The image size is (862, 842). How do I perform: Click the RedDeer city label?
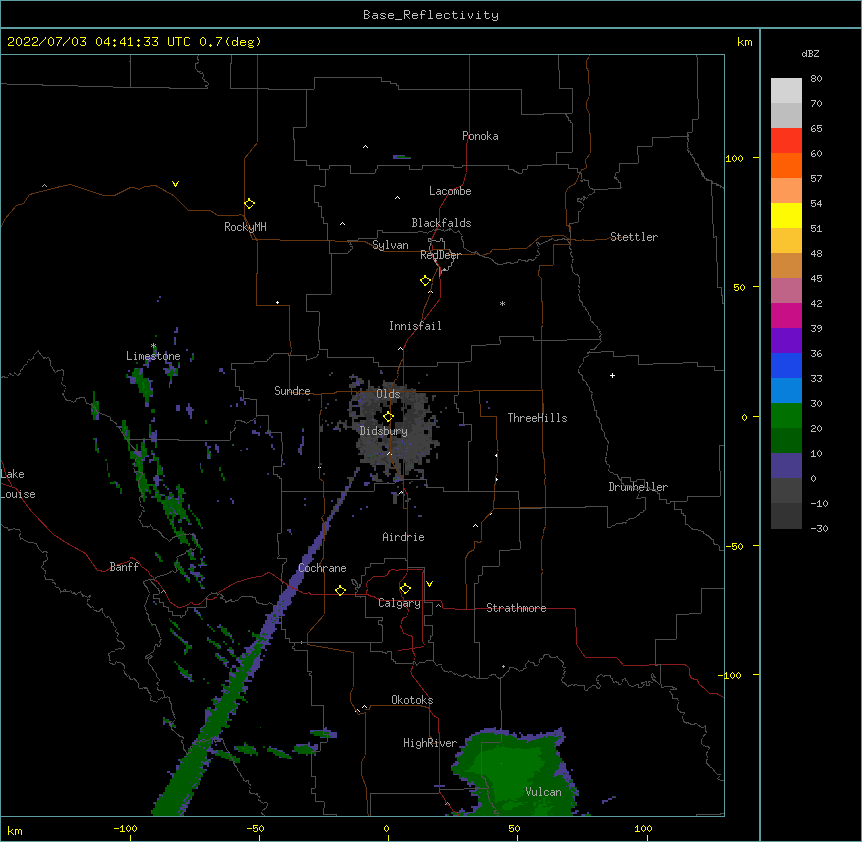click(440, 255)
